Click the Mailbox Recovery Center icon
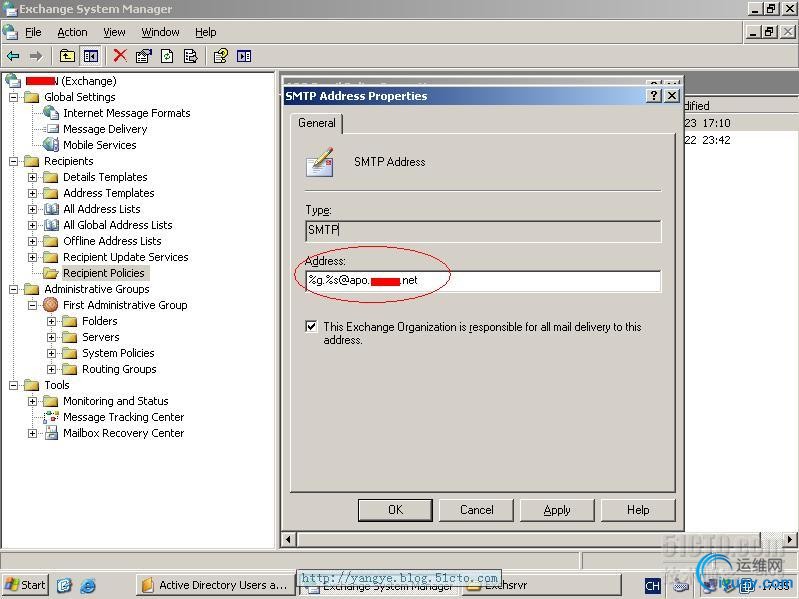The height and width of the screenshot is (599, 799). click(51, 433)
